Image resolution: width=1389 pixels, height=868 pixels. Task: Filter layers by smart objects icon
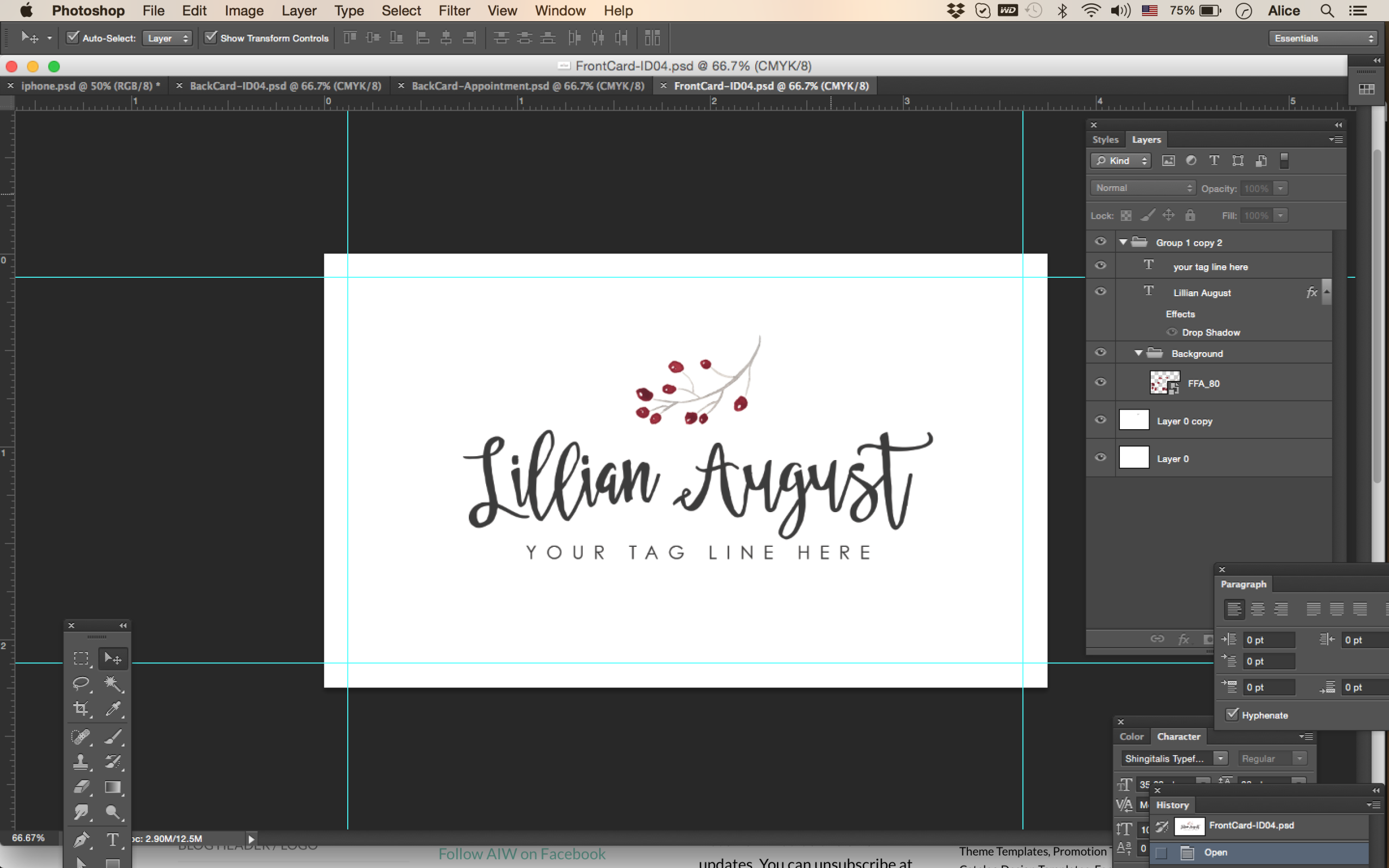[x=1261, y=161]
